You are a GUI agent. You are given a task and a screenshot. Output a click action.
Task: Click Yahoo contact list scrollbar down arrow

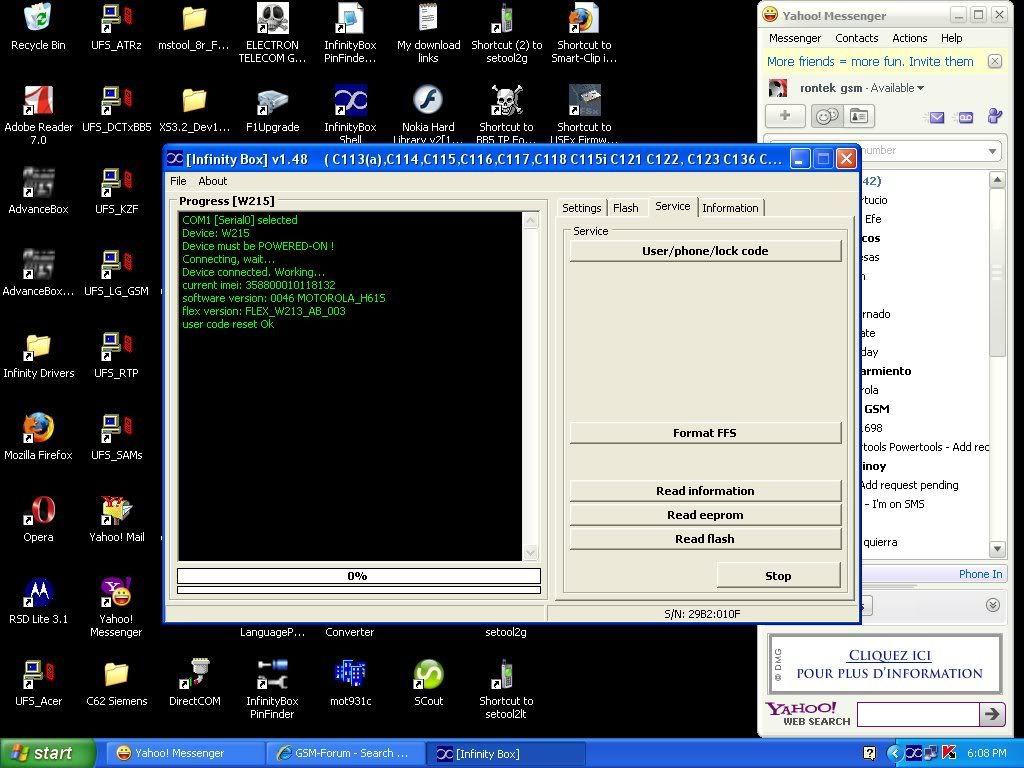click(x=997, y=549)
